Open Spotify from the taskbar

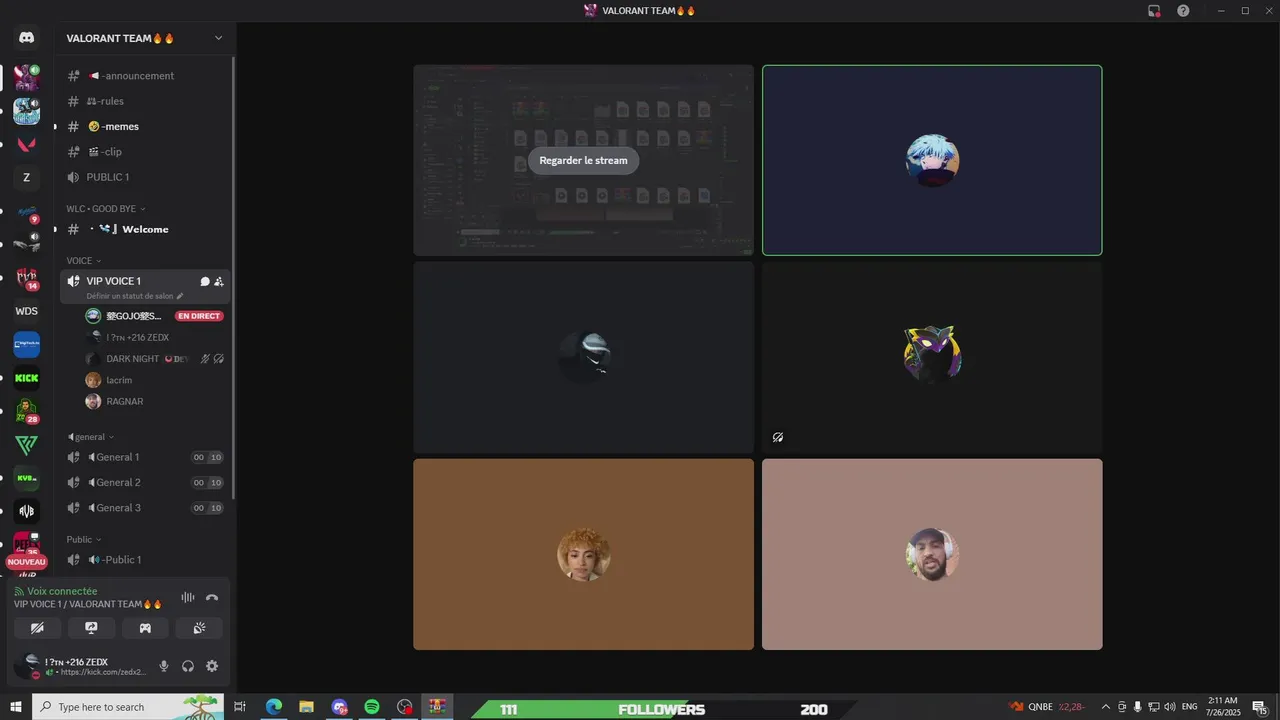pyautogui.click(x=372, y=707)
